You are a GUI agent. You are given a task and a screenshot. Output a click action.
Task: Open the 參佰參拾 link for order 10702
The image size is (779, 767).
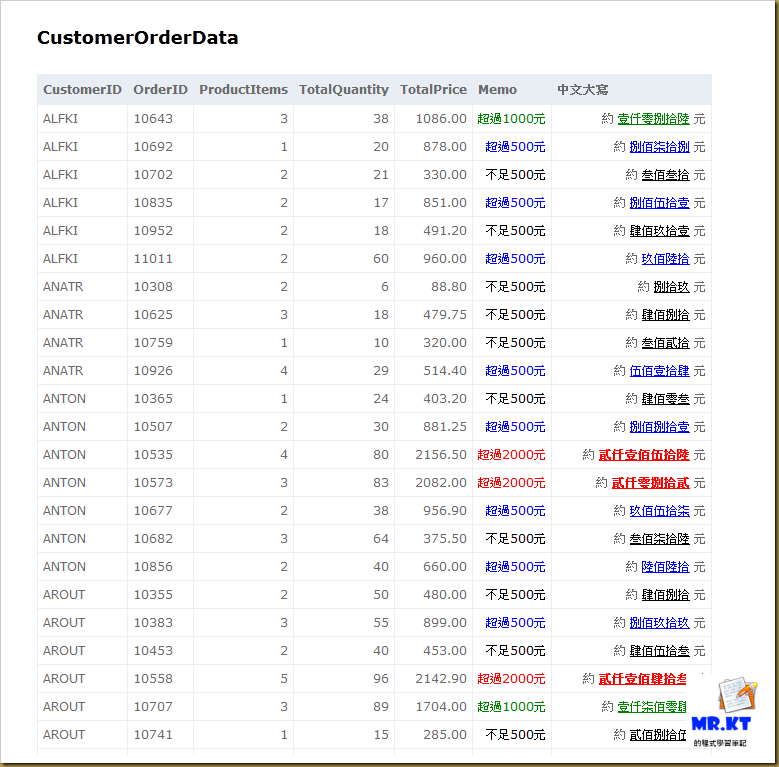[665, 175]
